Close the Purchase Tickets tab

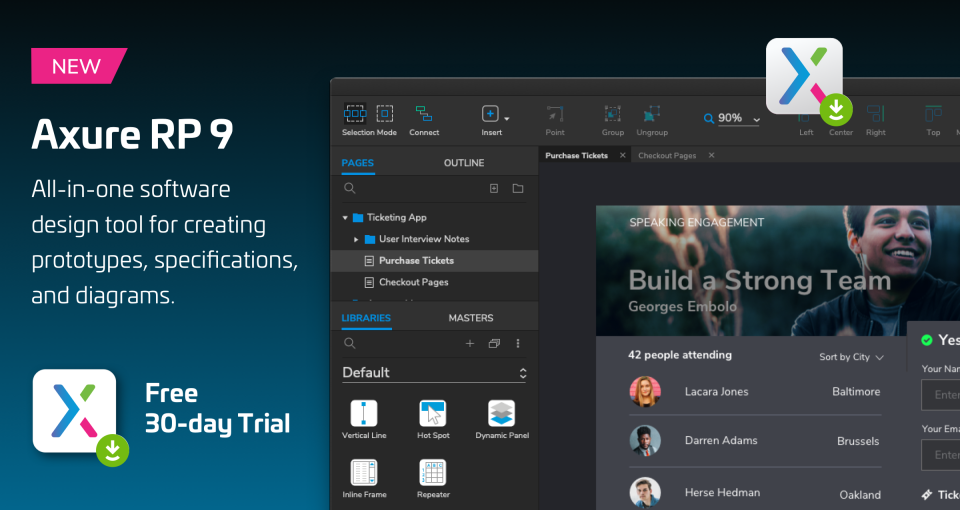pyautogui.click(x=623, y=156)
